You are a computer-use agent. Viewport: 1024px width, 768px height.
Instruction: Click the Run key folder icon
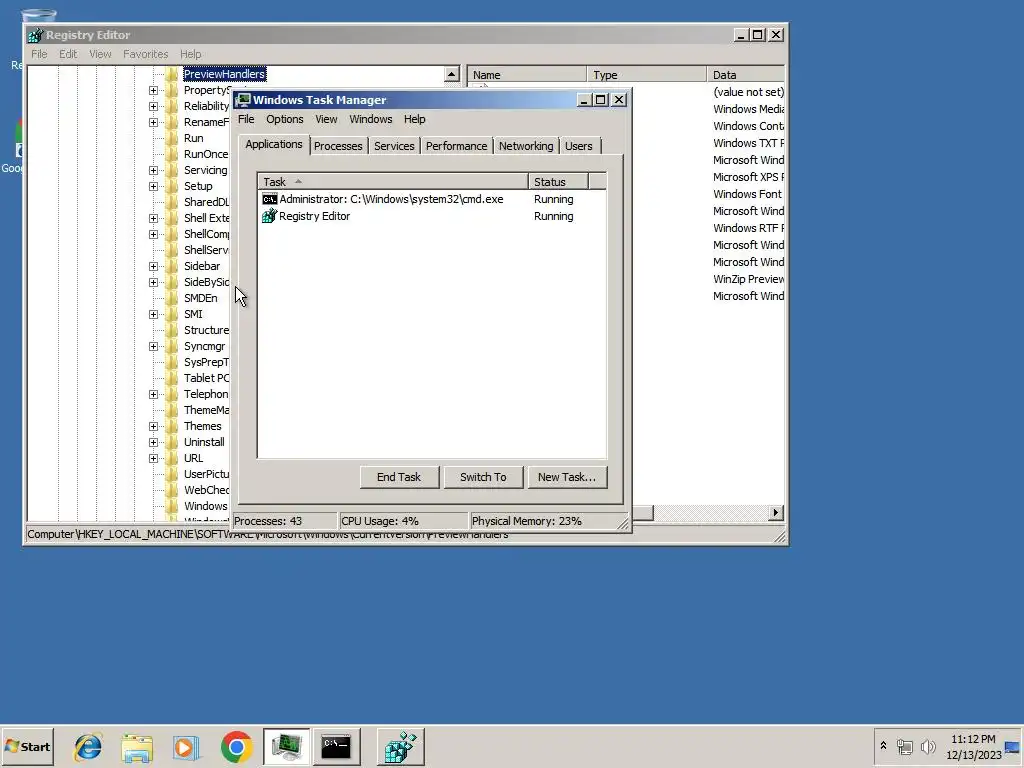172,138
